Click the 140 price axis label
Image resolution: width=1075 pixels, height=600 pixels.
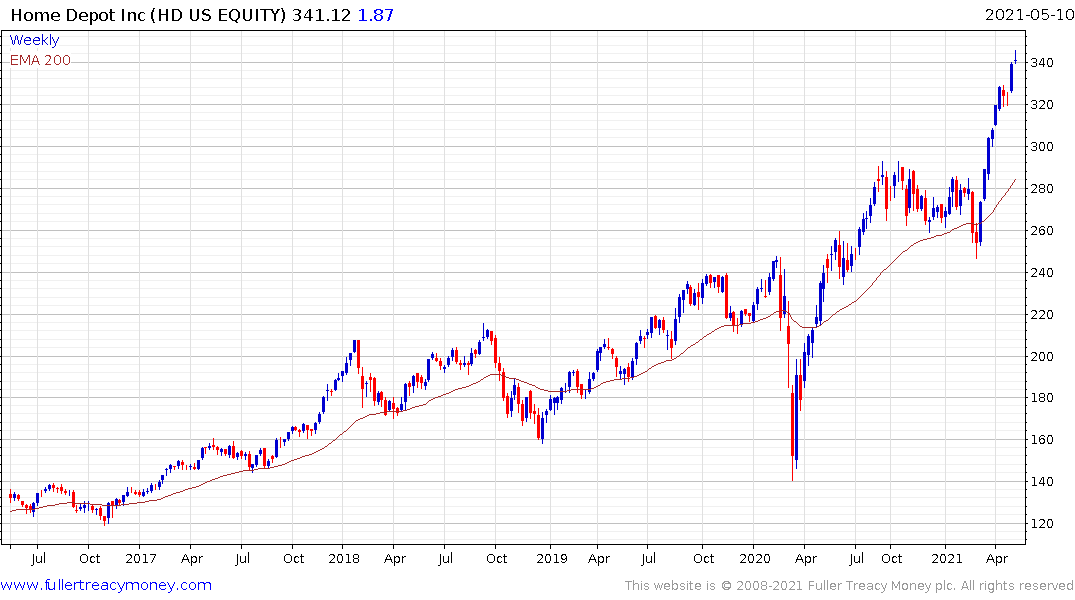point(1042,481)
